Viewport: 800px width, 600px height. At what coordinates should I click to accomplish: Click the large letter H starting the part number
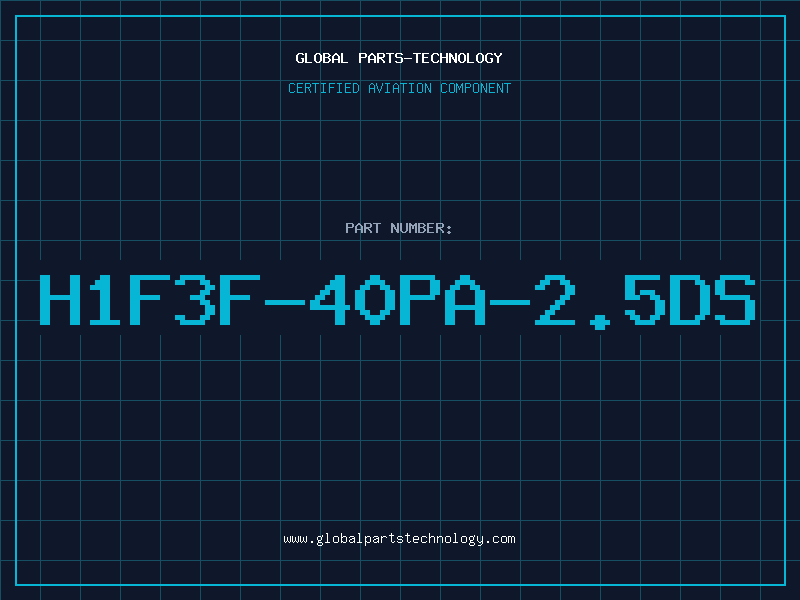(x=60, y=300)
